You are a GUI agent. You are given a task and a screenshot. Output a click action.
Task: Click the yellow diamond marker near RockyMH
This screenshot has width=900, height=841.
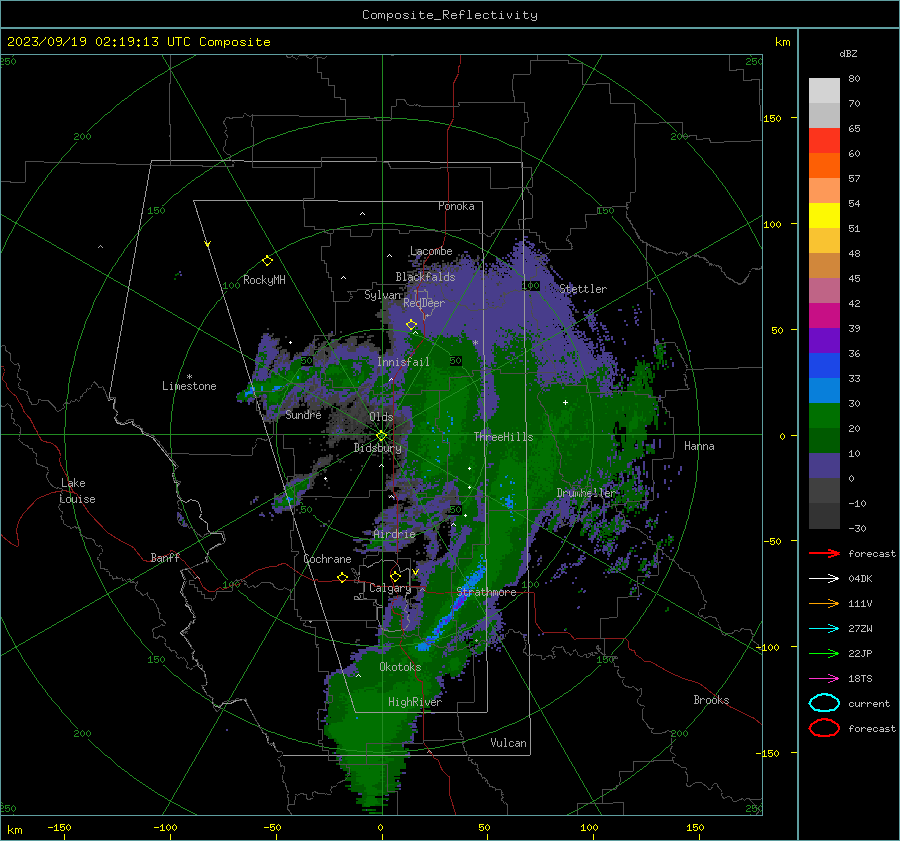pos(267,261)
